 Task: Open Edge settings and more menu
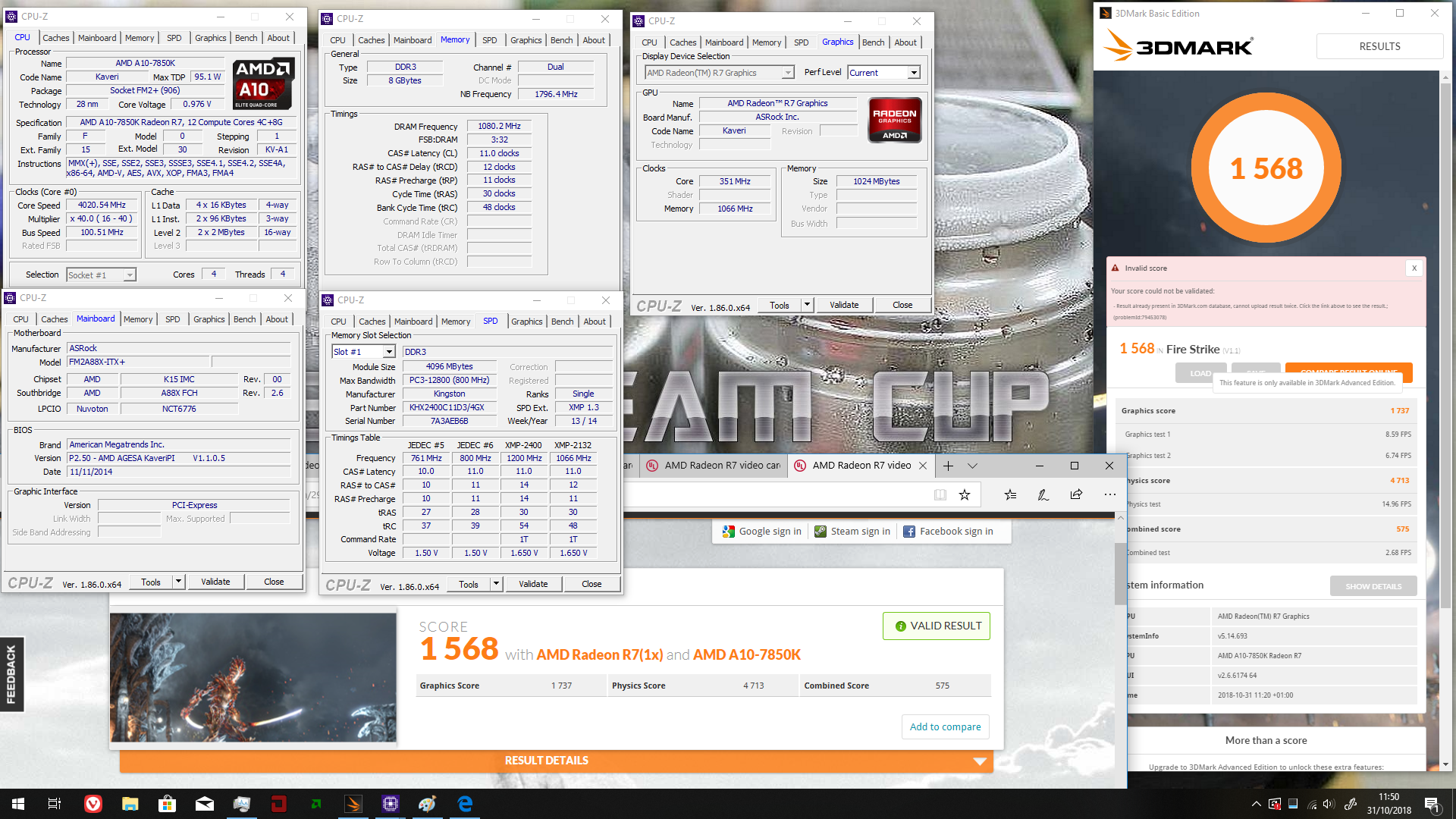click(x=1110, y=494)
